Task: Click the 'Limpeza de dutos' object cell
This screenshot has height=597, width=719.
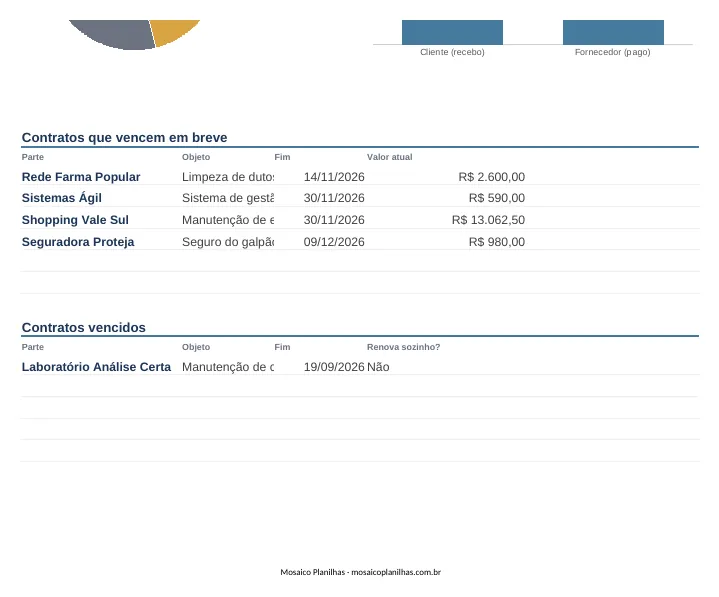Action: click(228, 177)
